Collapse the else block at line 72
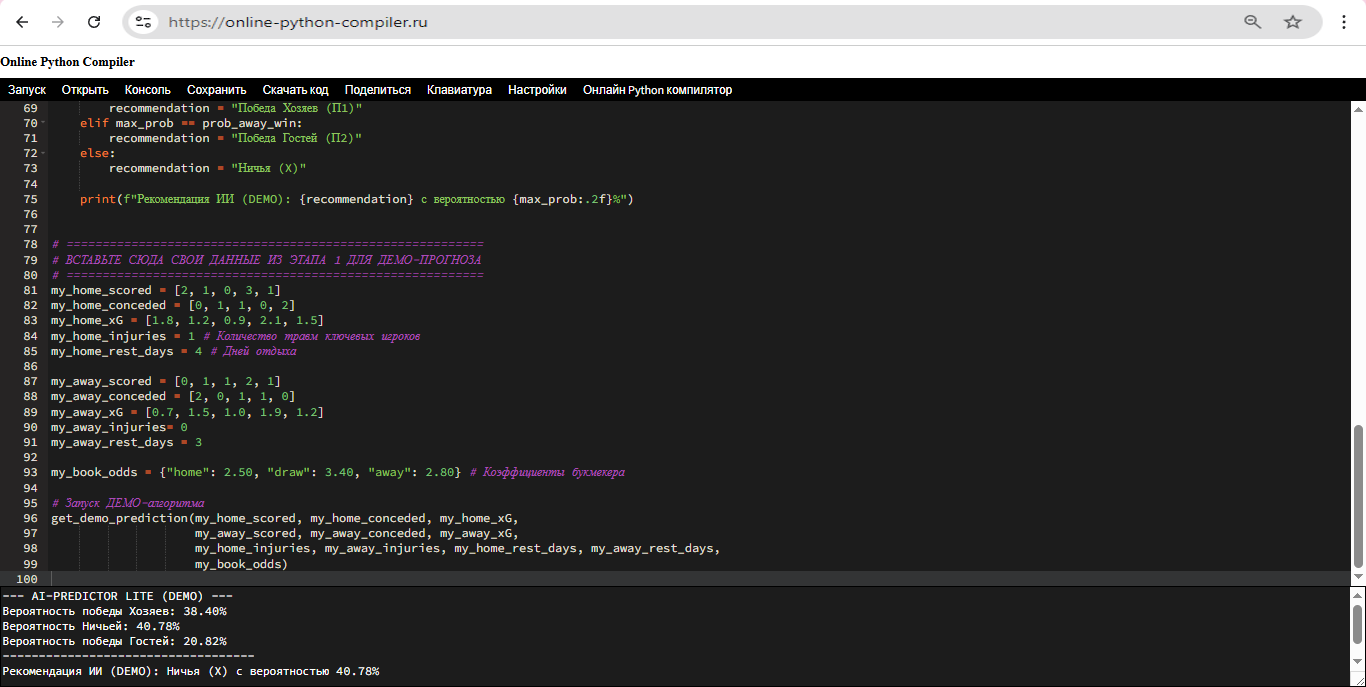The image size is (1366, 687). [x=43, y=153]
